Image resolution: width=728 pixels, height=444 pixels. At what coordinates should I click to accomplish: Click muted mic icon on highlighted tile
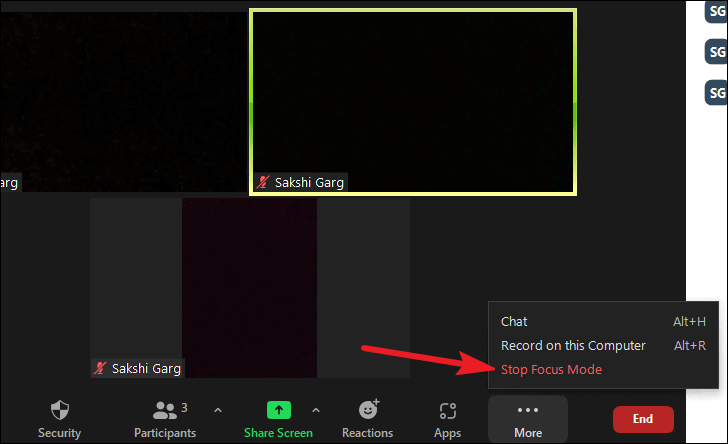(263, 183)
